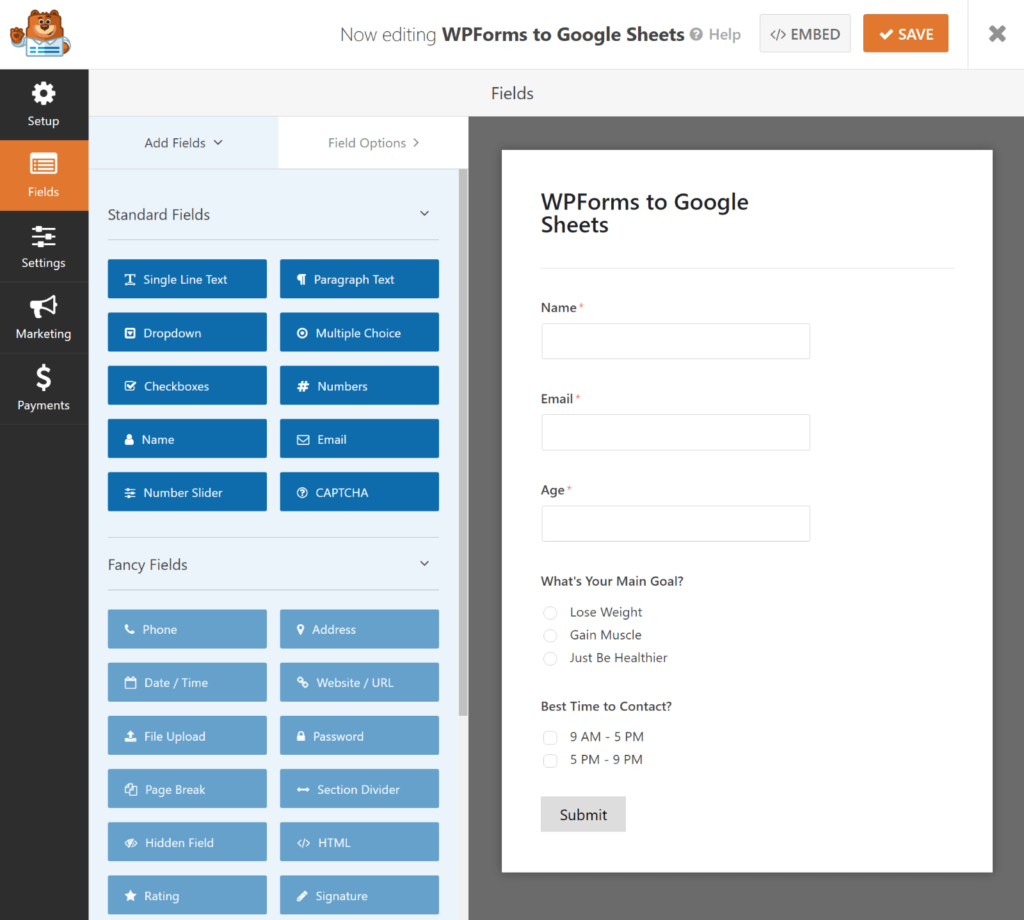1024x920 pixels.
Task: Select the Lose Weight radio option
Action: (550, 612)
